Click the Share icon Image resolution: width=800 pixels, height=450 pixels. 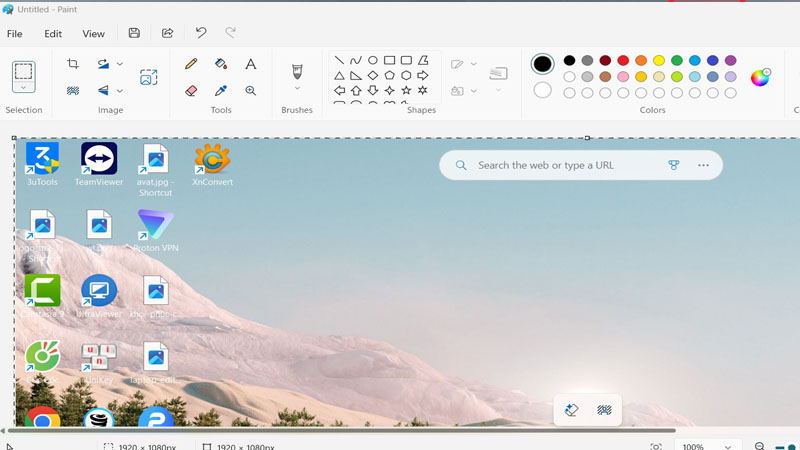tap(167, 33)
